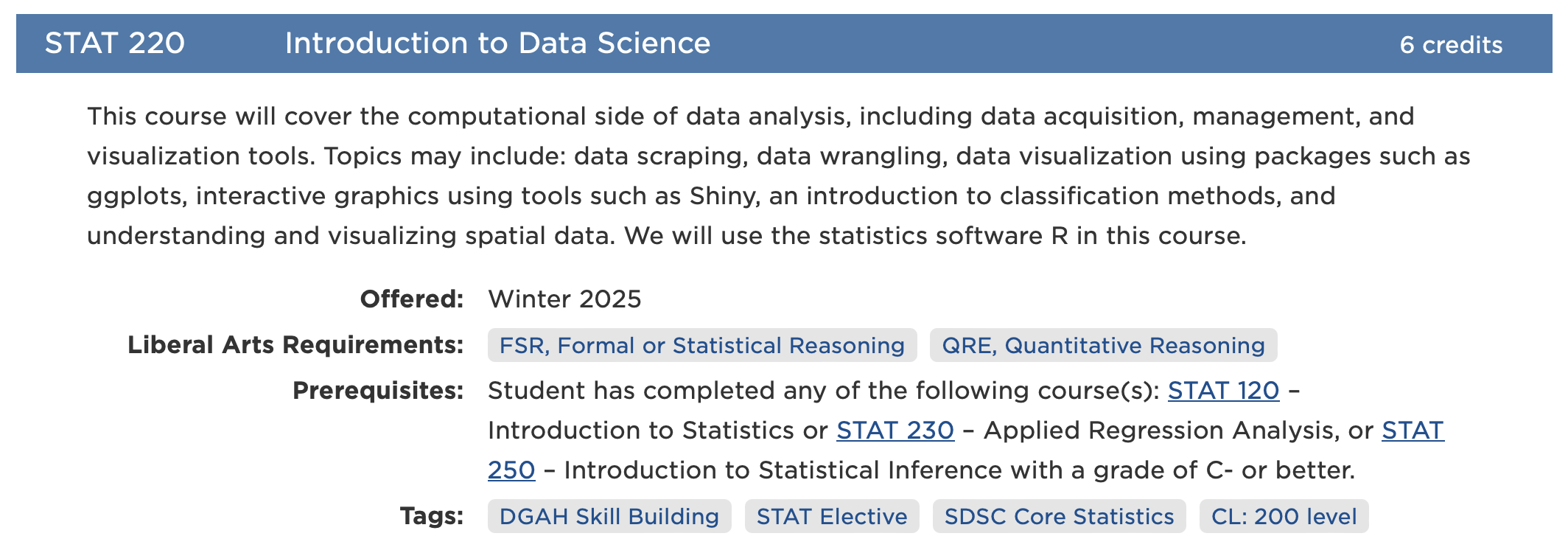
Task: Click the Offered field label
Action: [x=411, y=299]
